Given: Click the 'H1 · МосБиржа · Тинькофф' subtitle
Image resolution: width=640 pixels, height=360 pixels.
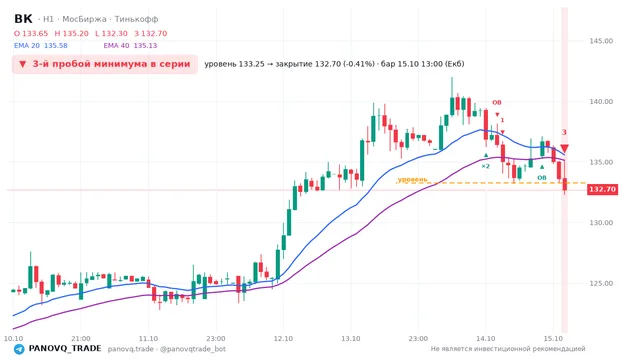Looking at the screenshot, I should pos(100,19).
